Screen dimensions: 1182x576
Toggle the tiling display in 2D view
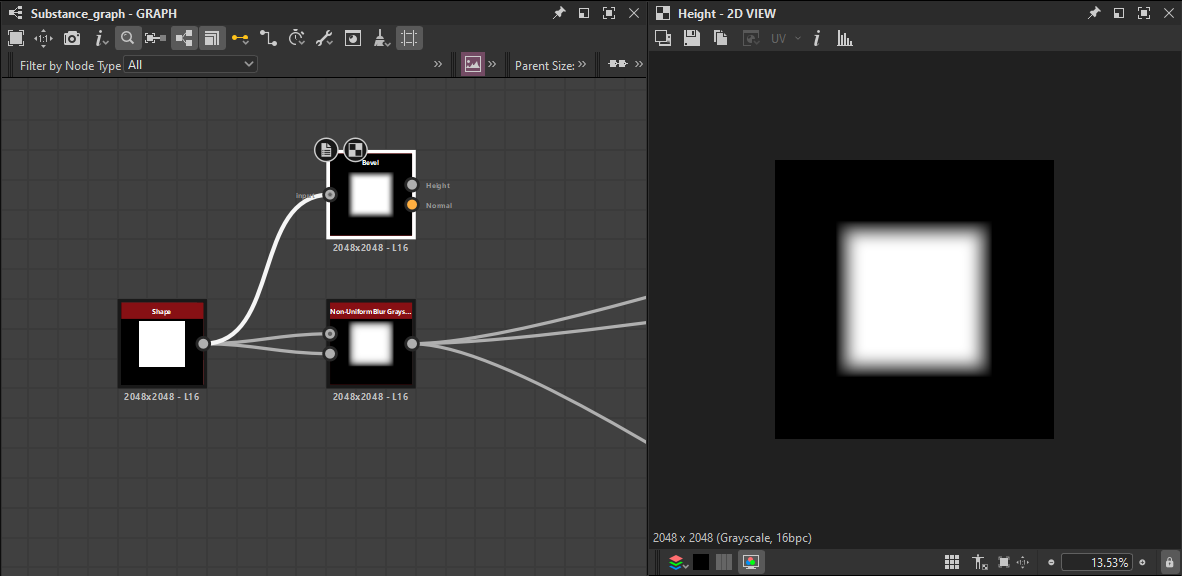pyautogui.click(x=951, y=561)
